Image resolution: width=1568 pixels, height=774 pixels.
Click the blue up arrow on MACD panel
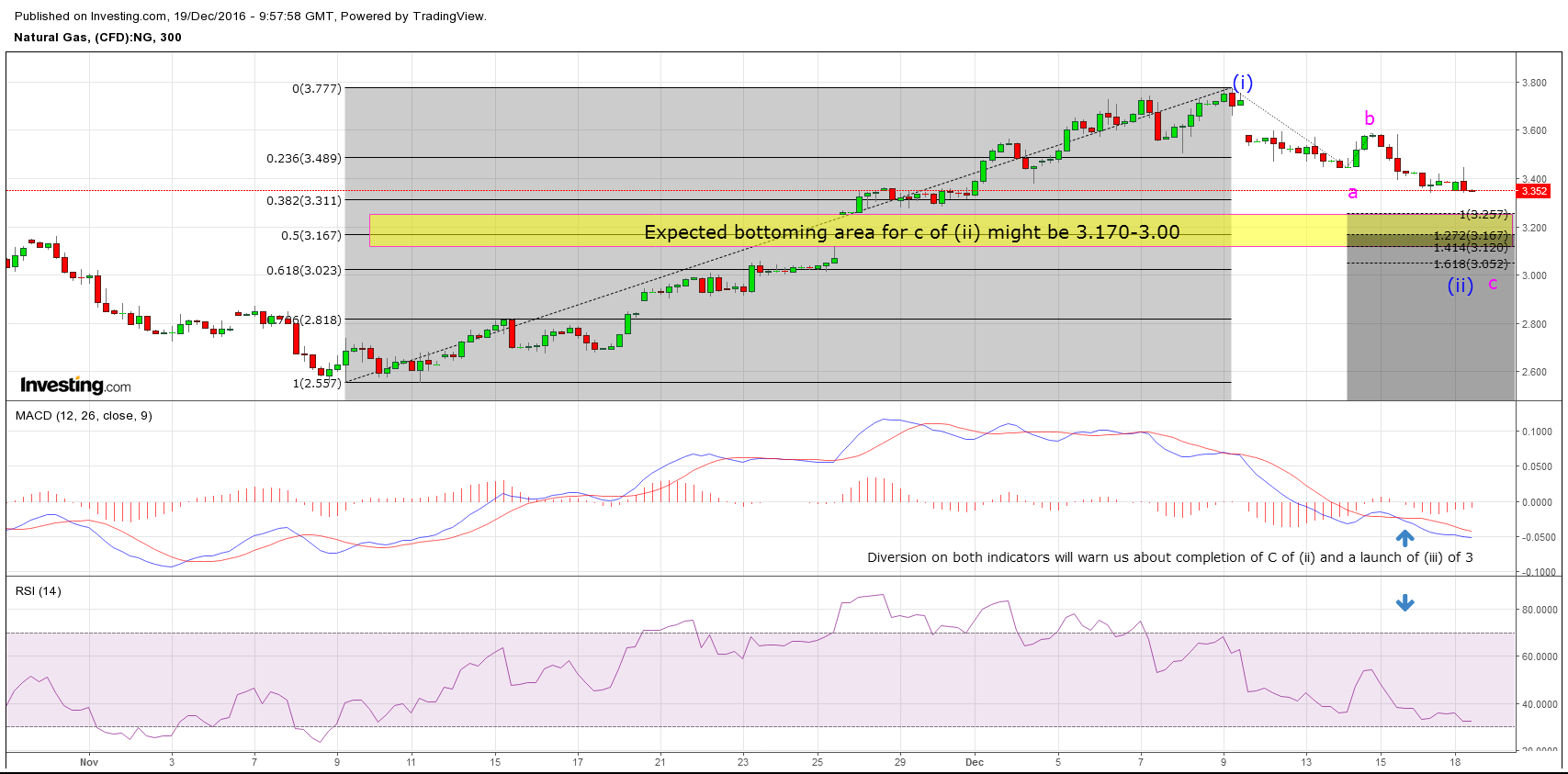point(1404,538)
